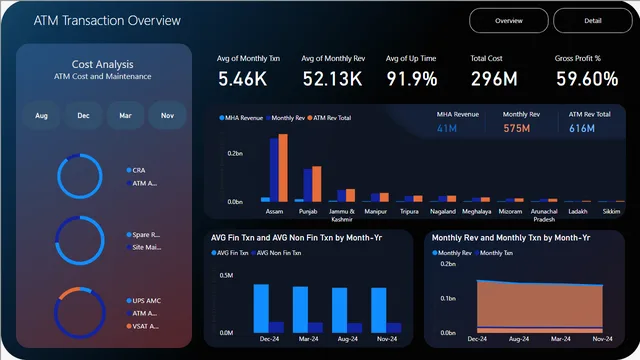Open the Detail page button

593,21
